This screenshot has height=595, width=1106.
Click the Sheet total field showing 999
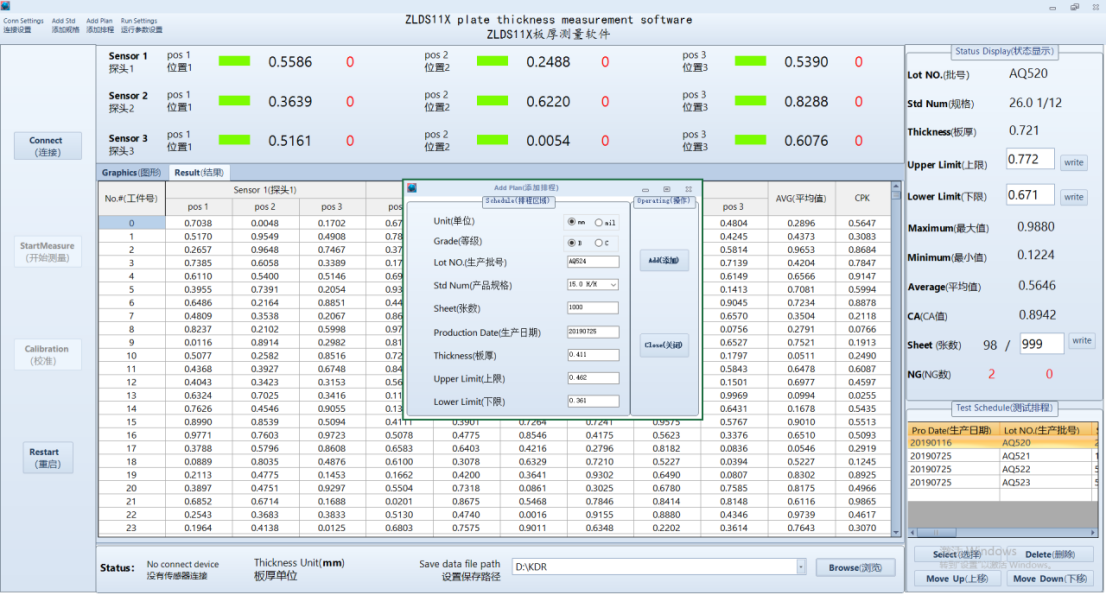tap(1041, 344)
